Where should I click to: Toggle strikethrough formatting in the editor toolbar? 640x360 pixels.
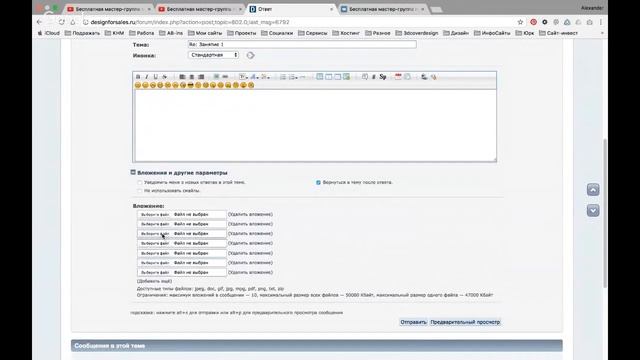[164, 77]
